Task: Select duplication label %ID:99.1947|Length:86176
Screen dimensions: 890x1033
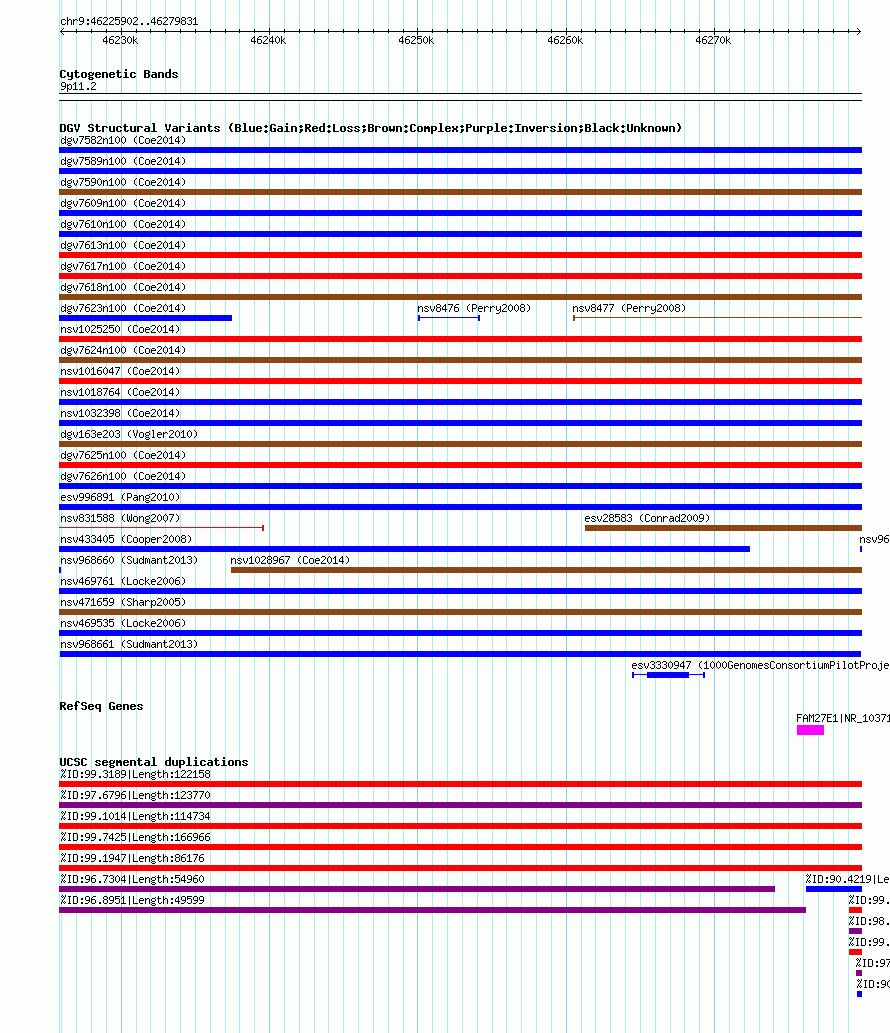Action: pyautogui.click(x=132, y=858)
